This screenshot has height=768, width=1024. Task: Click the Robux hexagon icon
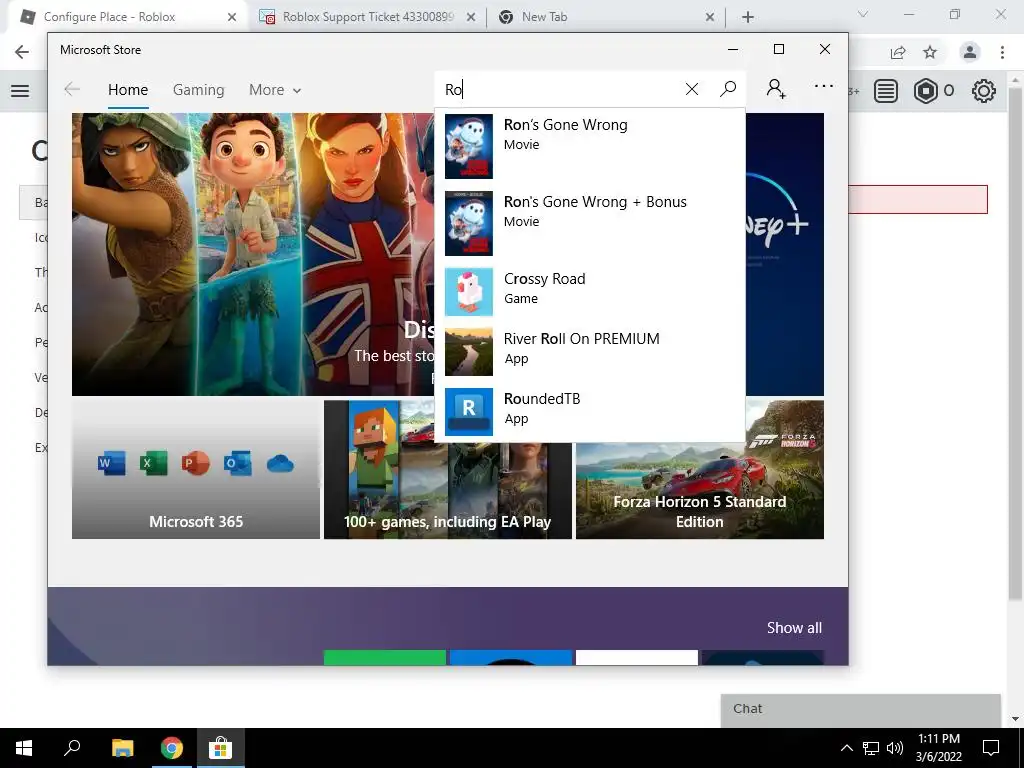coord(925,91)
